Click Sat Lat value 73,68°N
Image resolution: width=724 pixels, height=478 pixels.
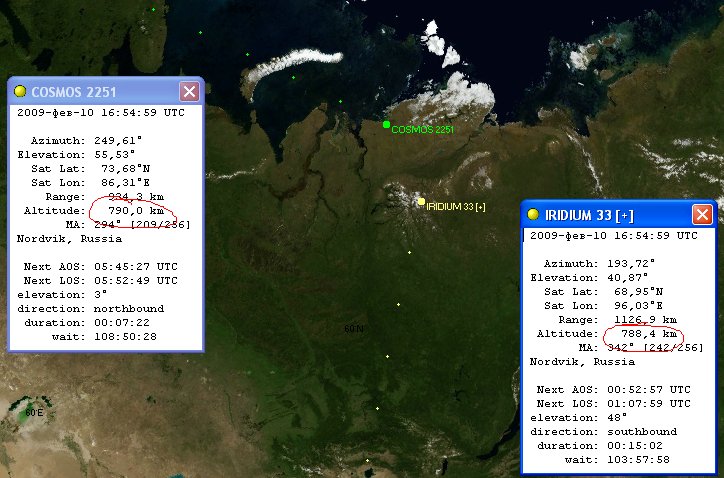[126, 169]
